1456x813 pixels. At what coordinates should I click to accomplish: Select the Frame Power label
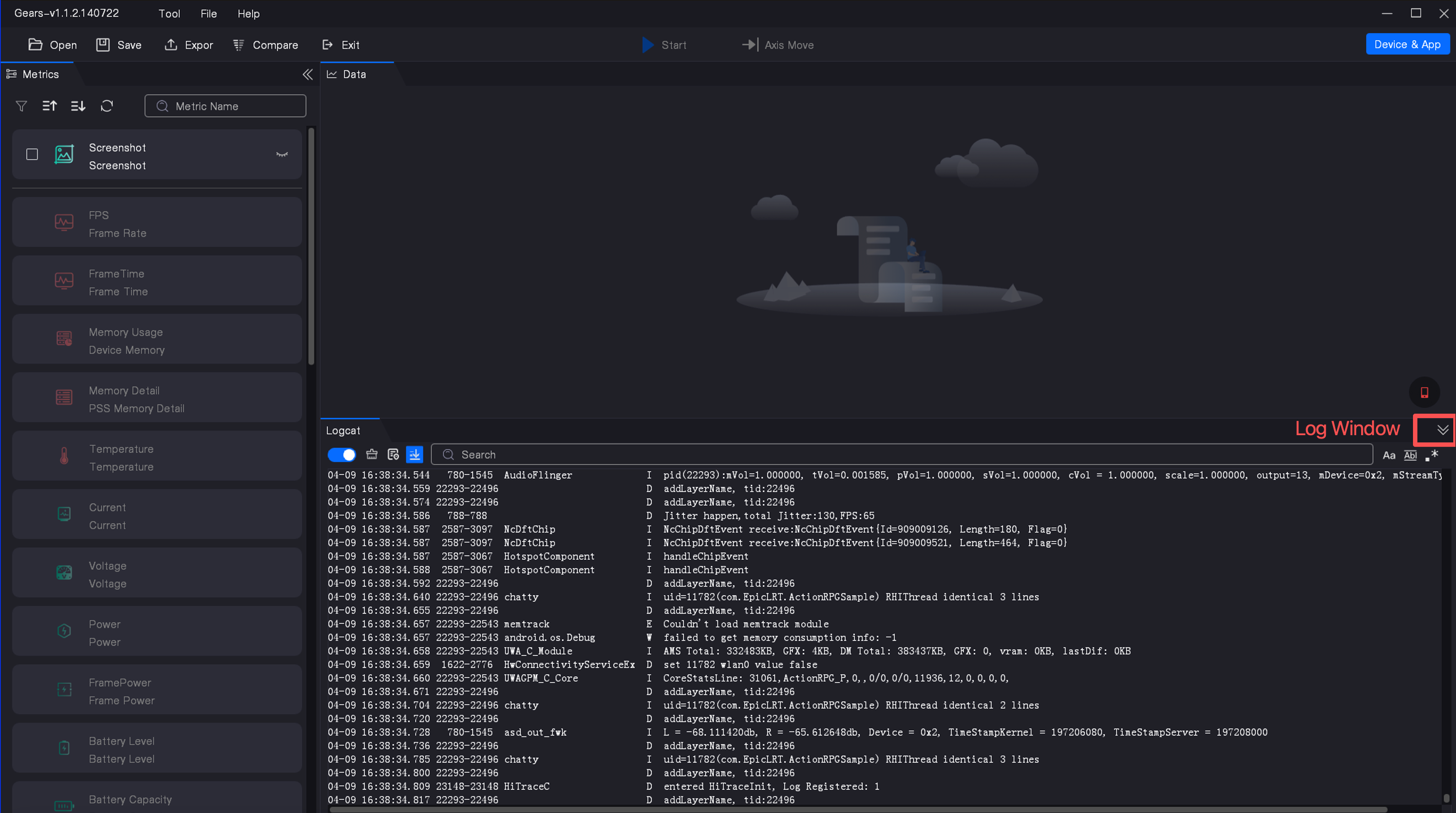tap(121, 700)
